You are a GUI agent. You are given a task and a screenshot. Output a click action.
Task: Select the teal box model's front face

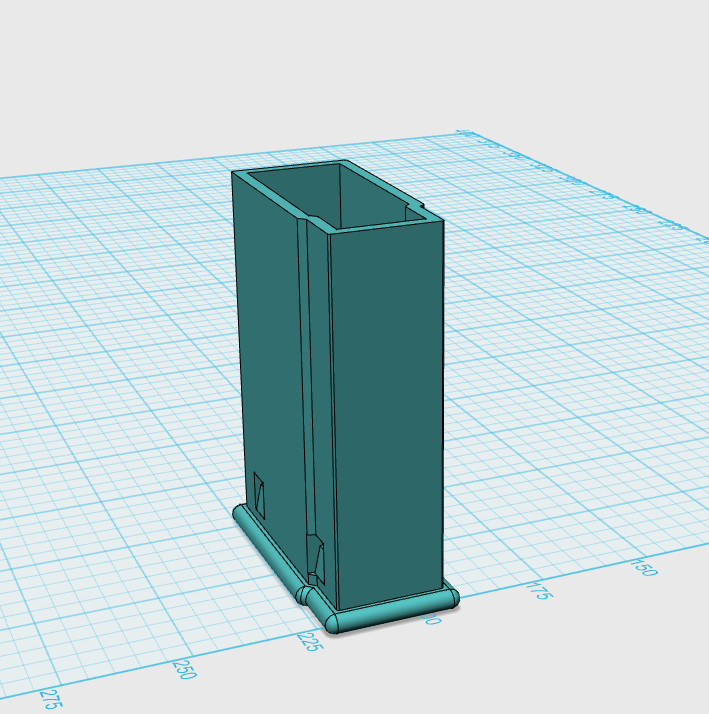point(387,414)
